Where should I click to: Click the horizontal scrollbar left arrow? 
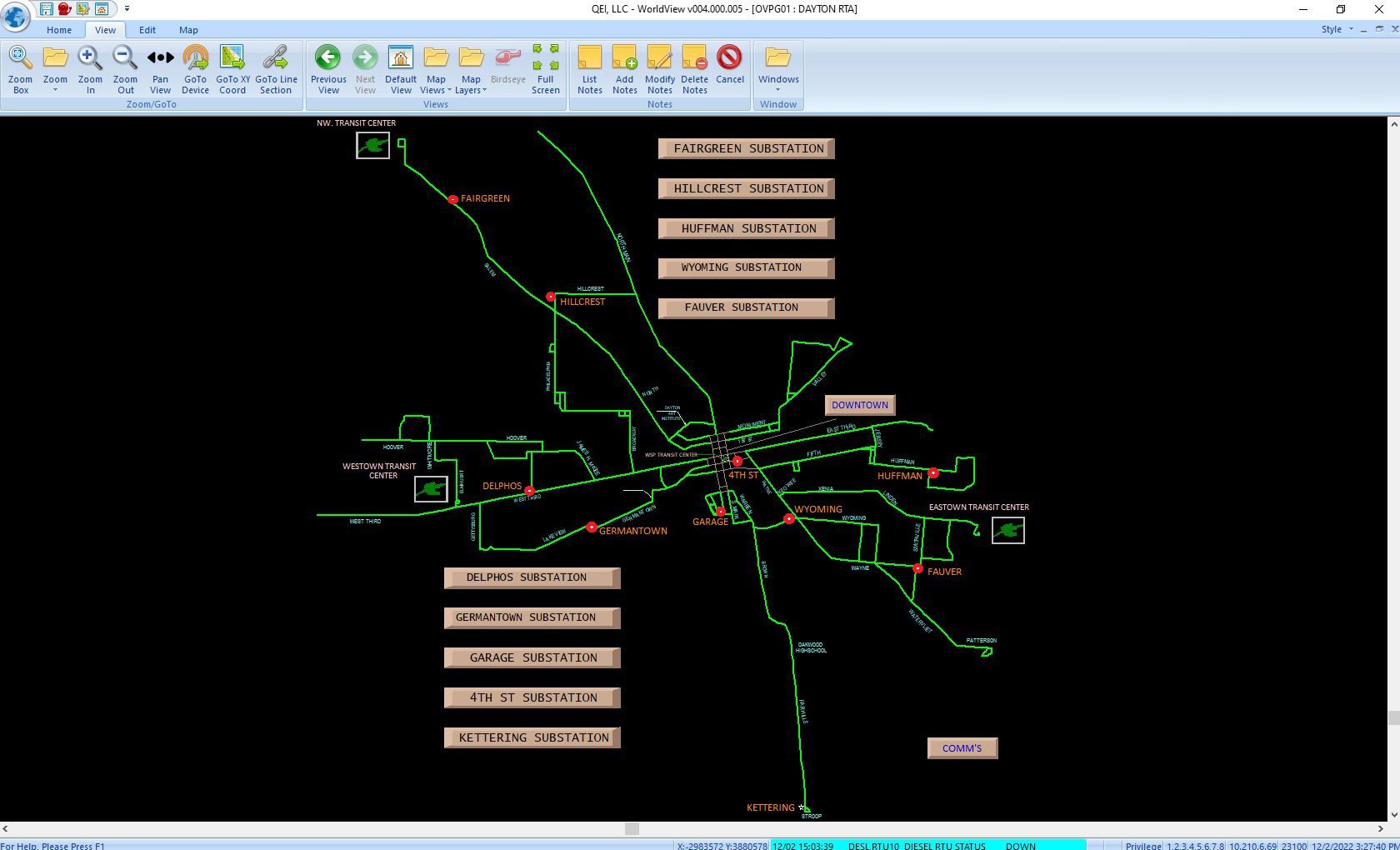point(6,829)
